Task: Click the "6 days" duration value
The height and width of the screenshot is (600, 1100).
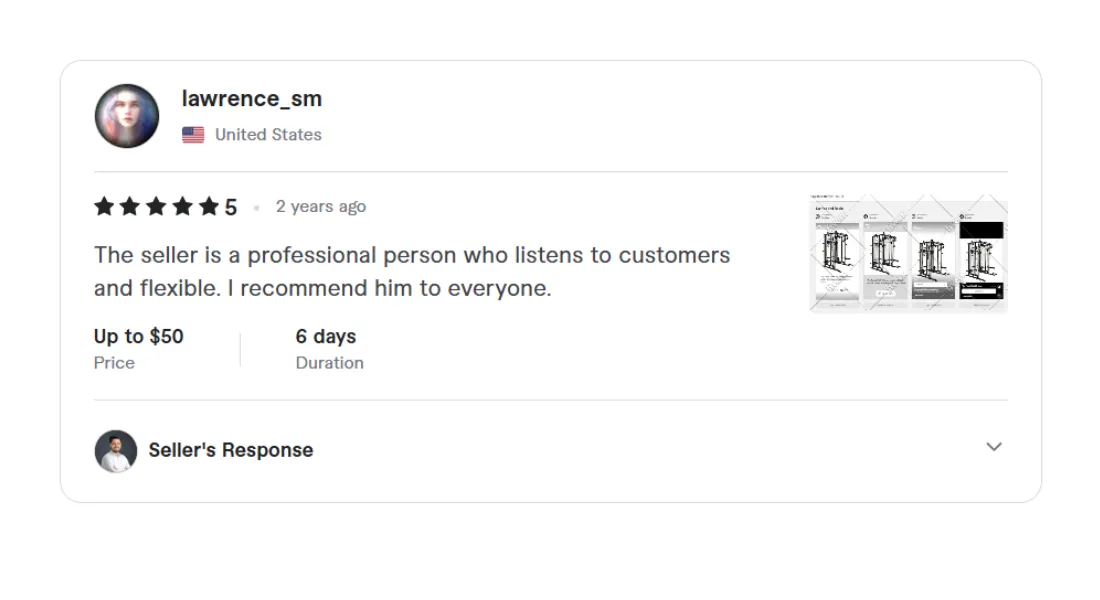Action: coord(326,336)
